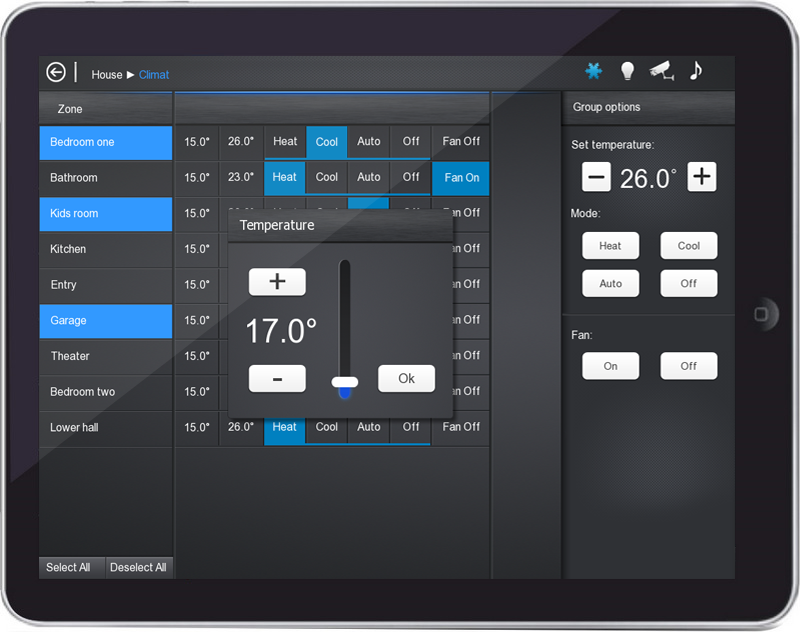Increase set temperature with the plus icon
Image resolution: width=800 pixels, height=632 pixels.
tap(701, 176)
